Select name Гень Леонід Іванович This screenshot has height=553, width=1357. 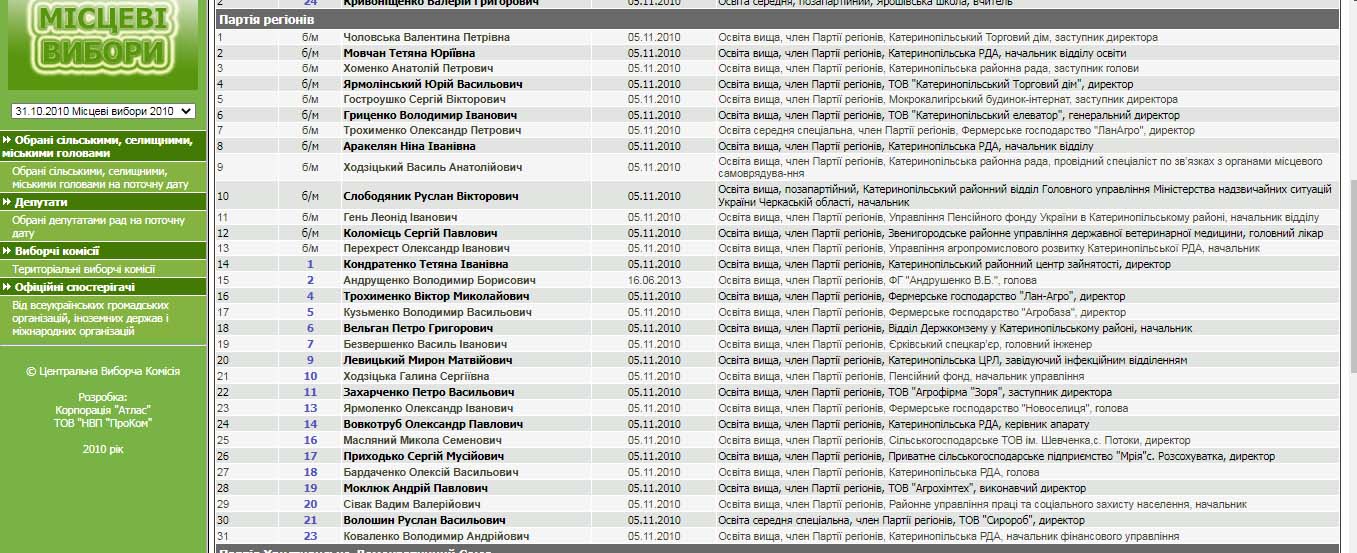point(400,217)
